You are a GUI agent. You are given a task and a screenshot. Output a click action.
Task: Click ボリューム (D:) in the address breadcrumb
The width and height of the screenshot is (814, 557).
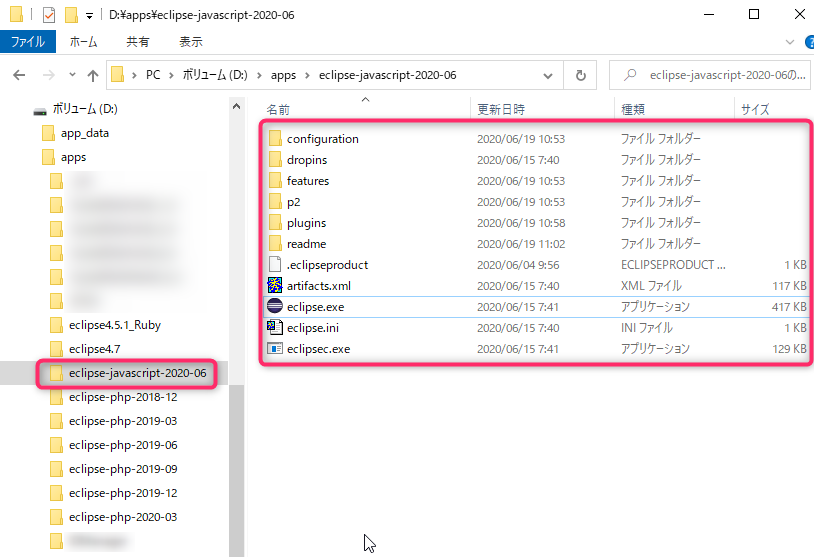(215, 75)
